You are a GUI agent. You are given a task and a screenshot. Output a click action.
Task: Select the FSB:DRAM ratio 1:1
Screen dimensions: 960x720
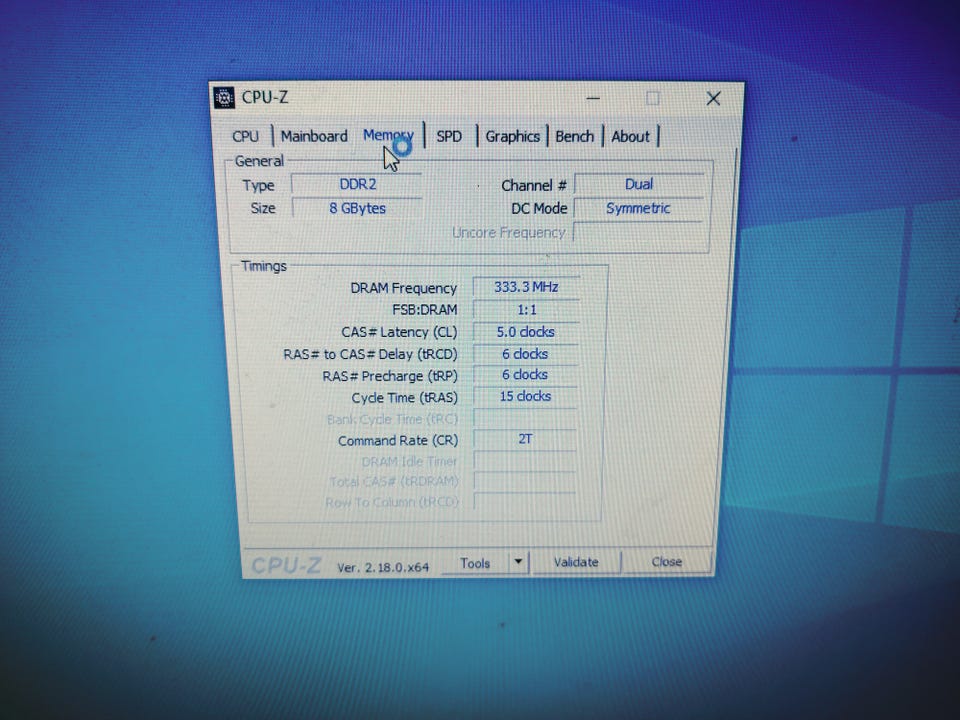(526, 310)
